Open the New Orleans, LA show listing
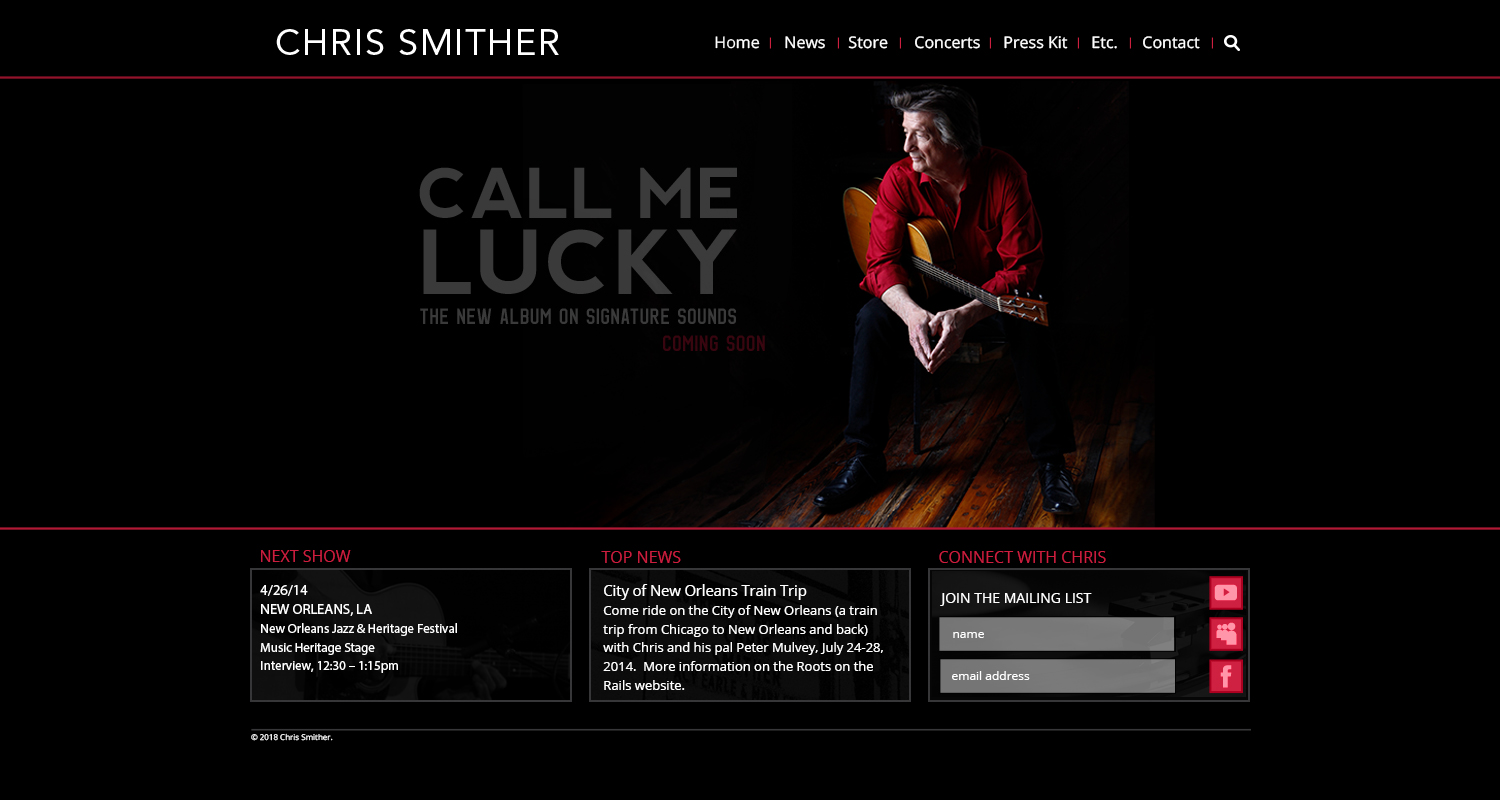The height and width of the screenshot is (800, 1500). (316, 609)
